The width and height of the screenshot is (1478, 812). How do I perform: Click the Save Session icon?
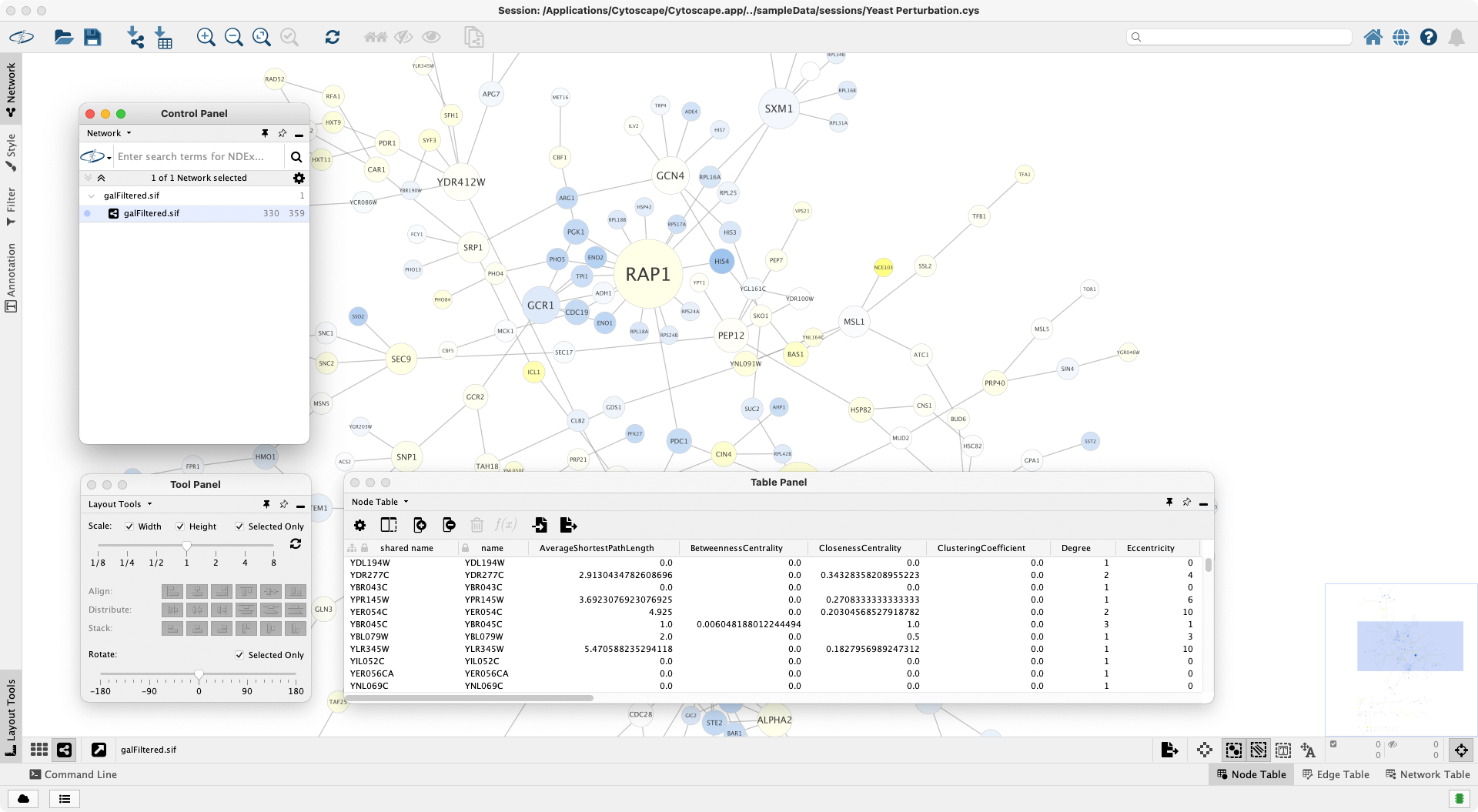click(x=92, y=37)
